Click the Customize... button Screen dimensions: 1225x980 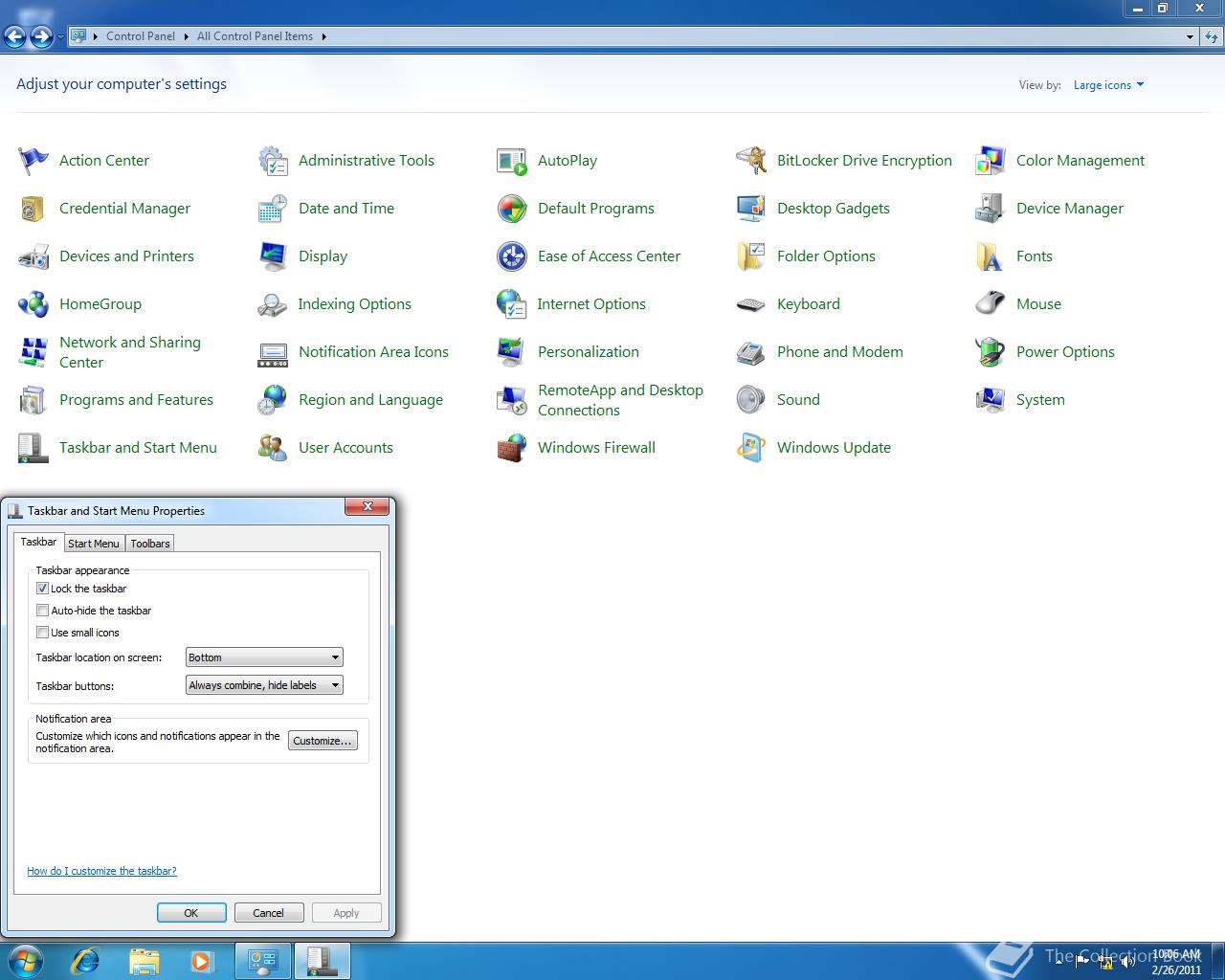tap(323, 741)
